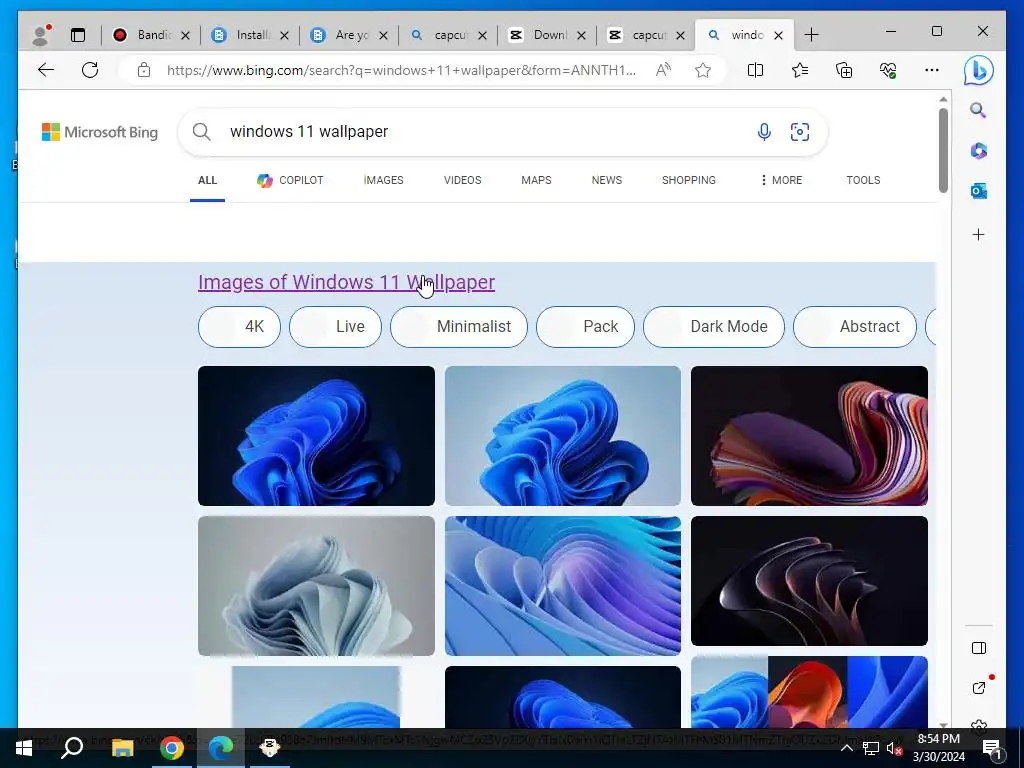Open the purple-orange wave wallpaper thumbnail
Image resolution: width=1024 pixels, height=768 pixels.
click(x=809, y=436)
